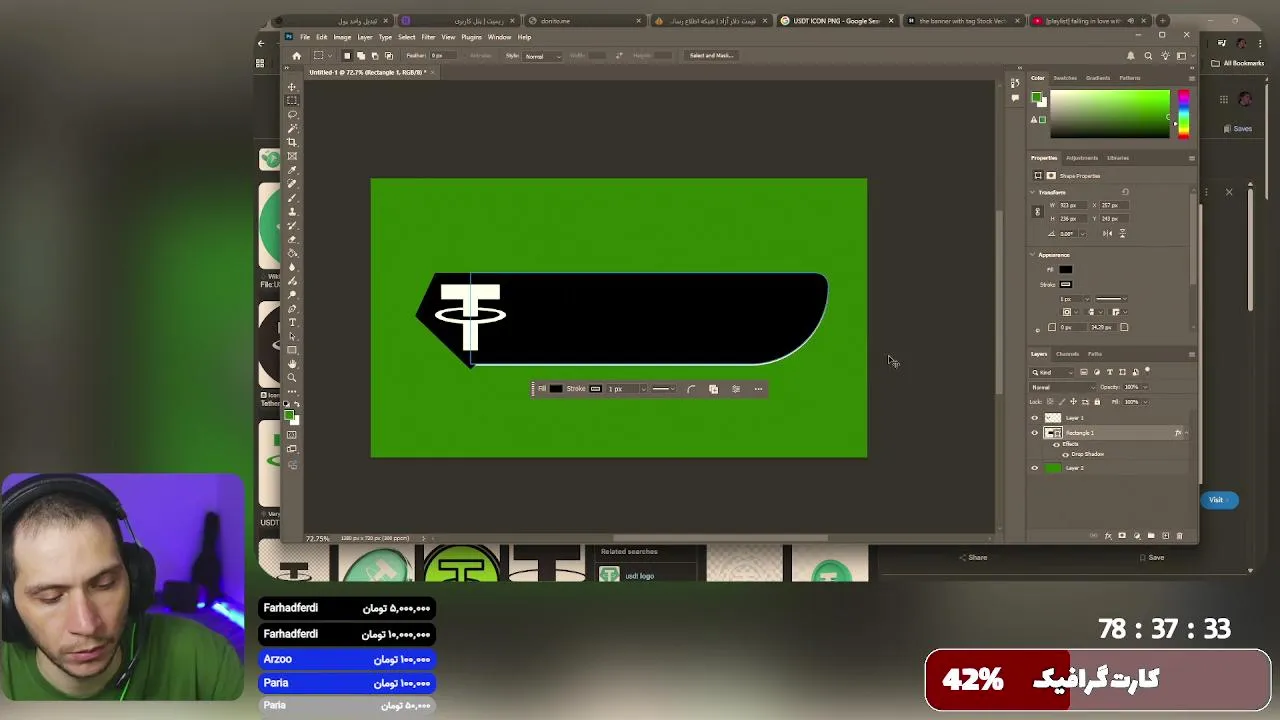Add layer style fx at Layers footer
This screenshot has width=1280, height=720.
point(1108,536)
